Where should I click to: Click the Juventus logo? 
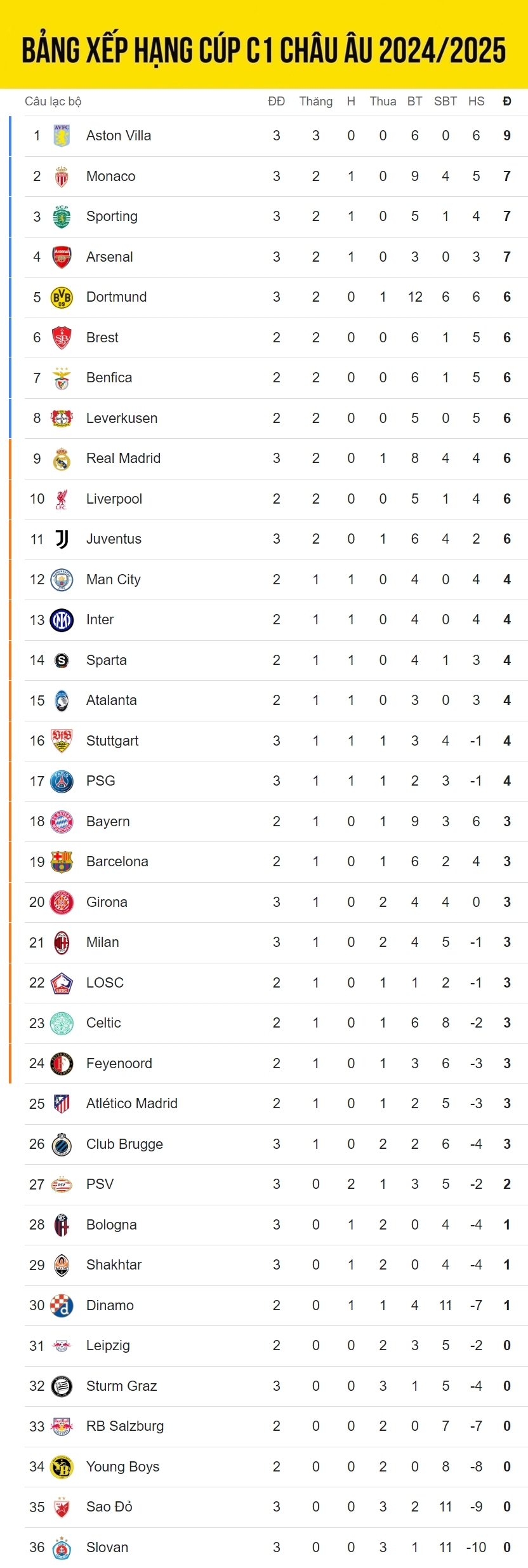(62, 539)
